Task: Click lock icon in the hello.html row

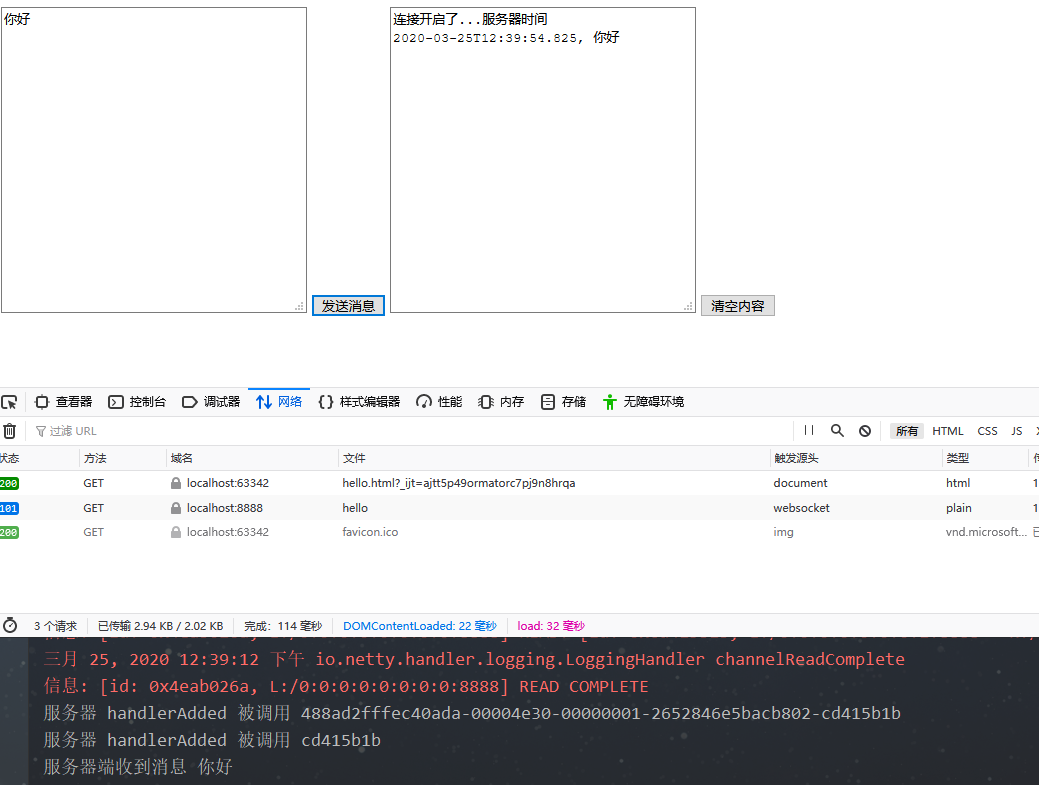Action: click(x=176, y=484)
